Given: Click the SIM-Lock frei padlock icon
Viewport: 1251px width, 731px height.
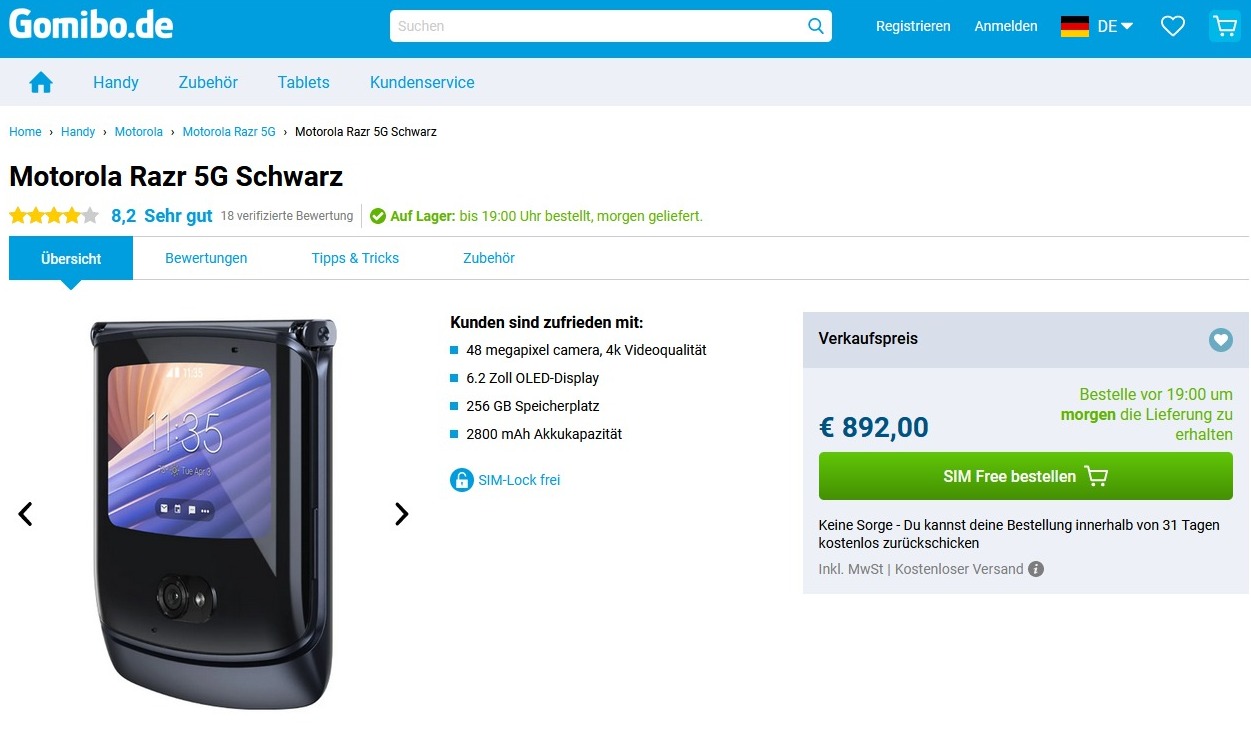Looking at the screenshot, I should (461, 480).
